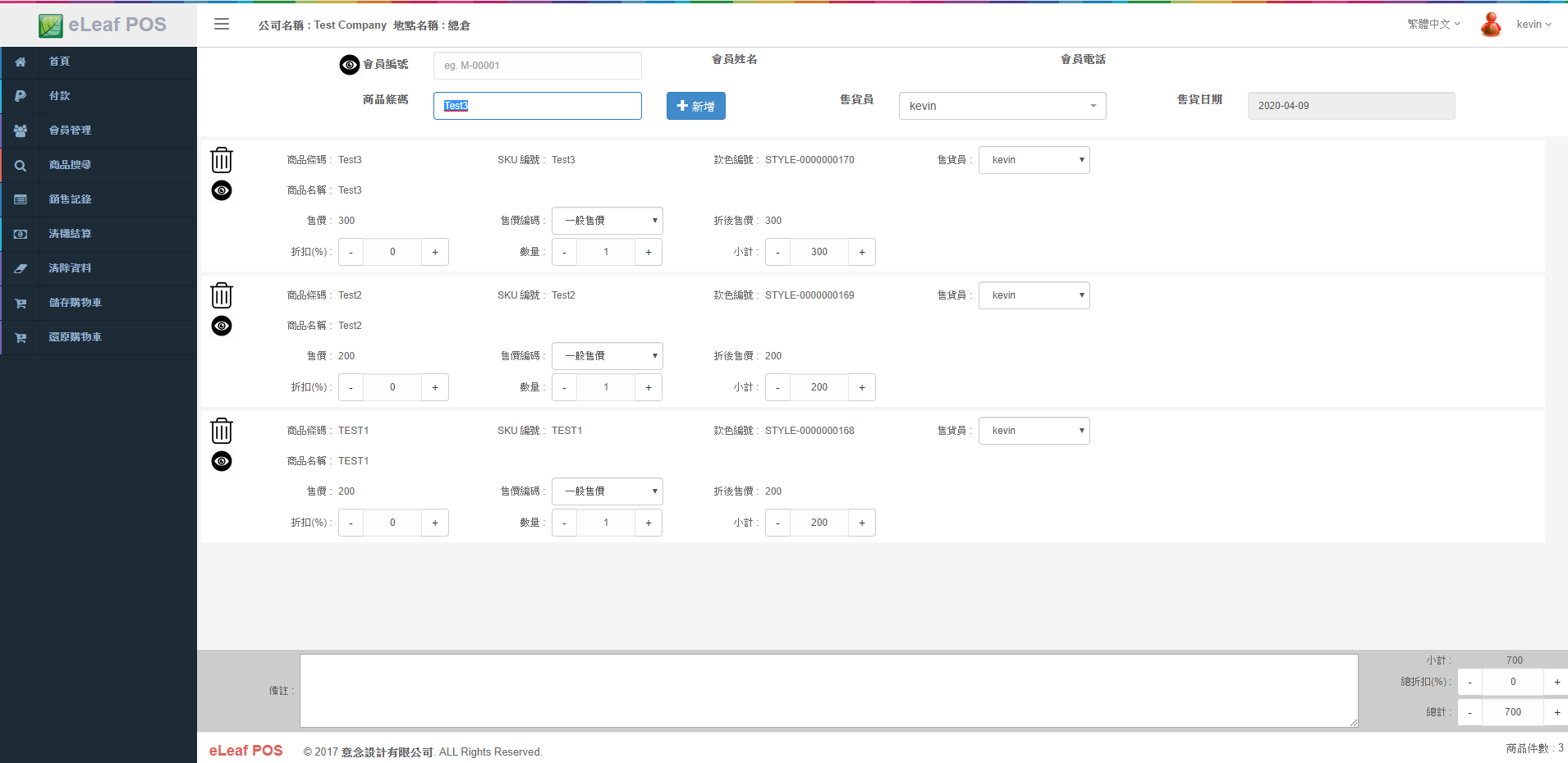Screen dimensions: 1568x763
Task: Go to 銷售記錄 in sidebar
Action: tap(70, 199)
